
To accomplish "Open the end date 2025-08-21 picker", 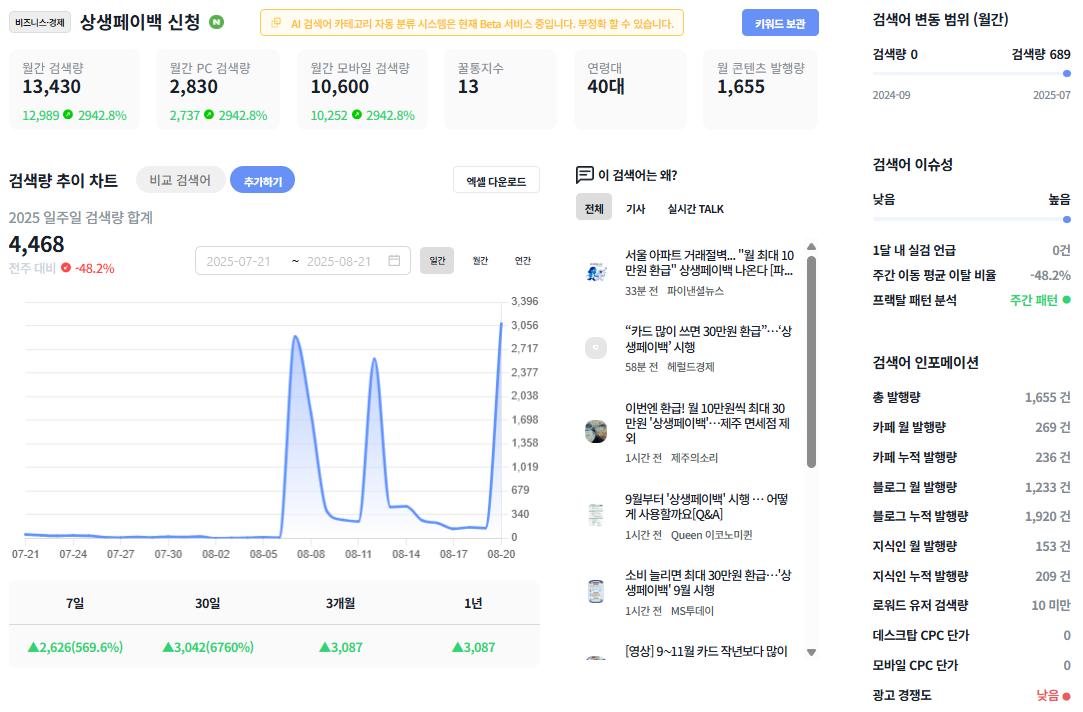I will 339,261.
